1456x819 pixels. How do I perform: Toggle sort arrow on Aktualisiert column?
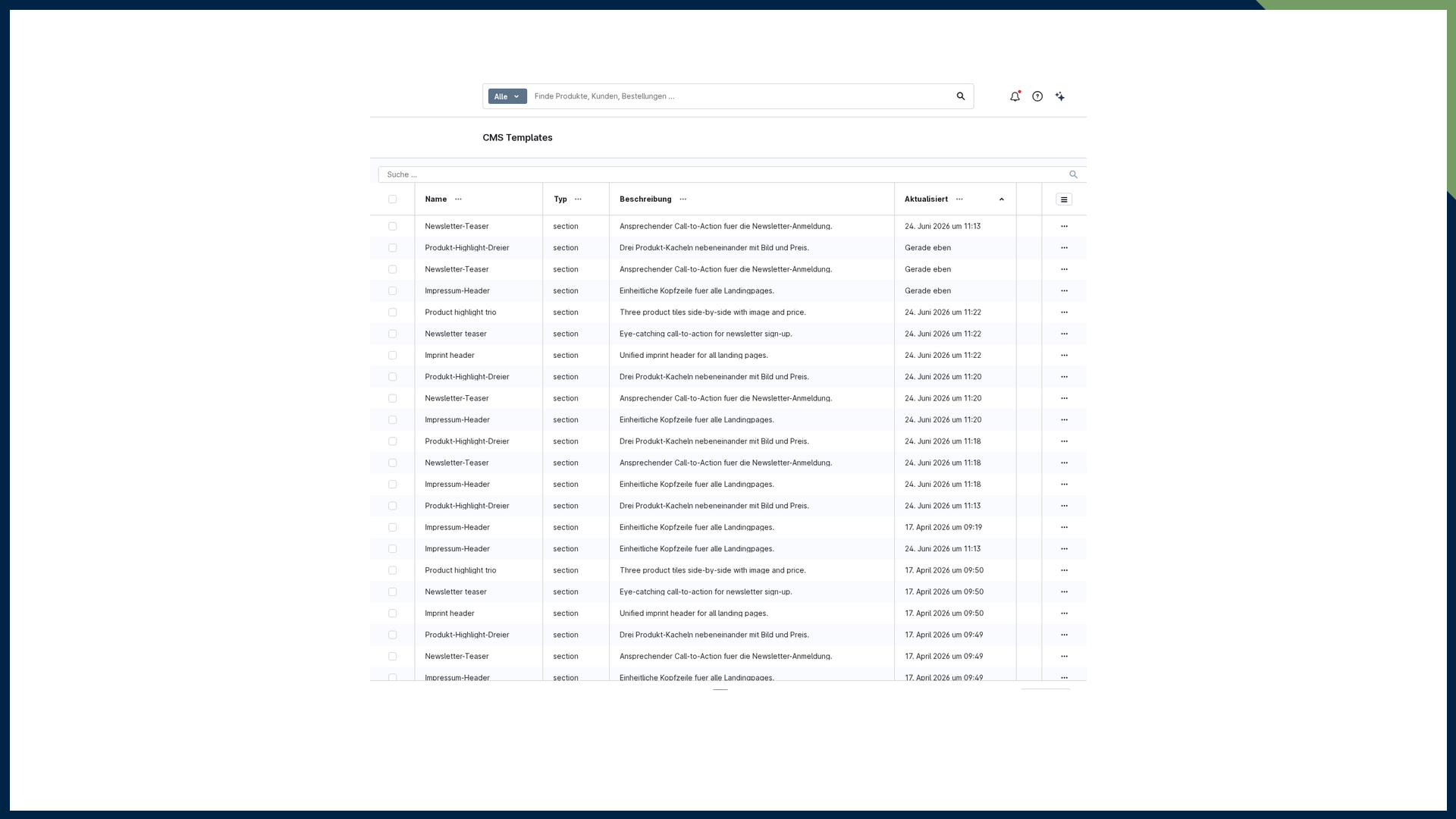[x=1002, y=199]
